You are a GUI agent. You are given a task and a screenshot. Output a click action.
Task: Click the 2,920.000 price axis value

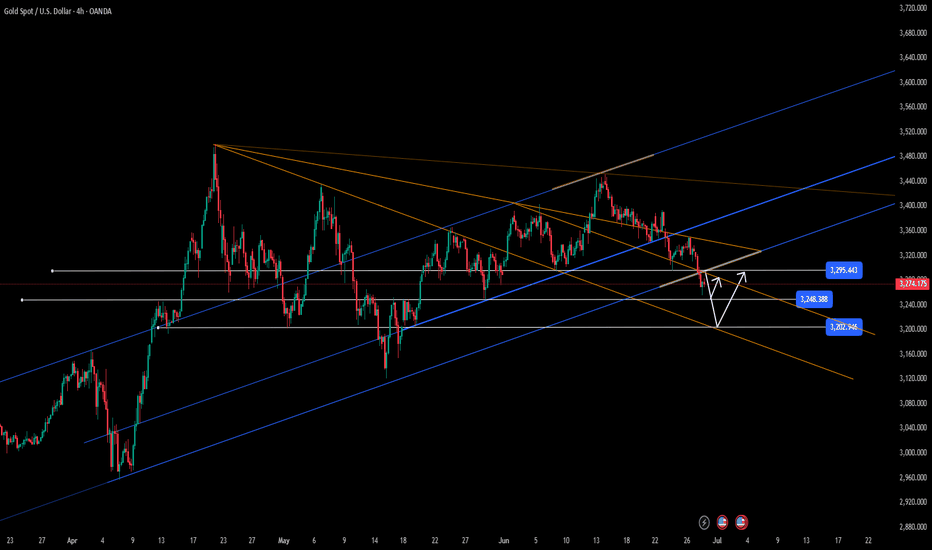tap(913, 502)
